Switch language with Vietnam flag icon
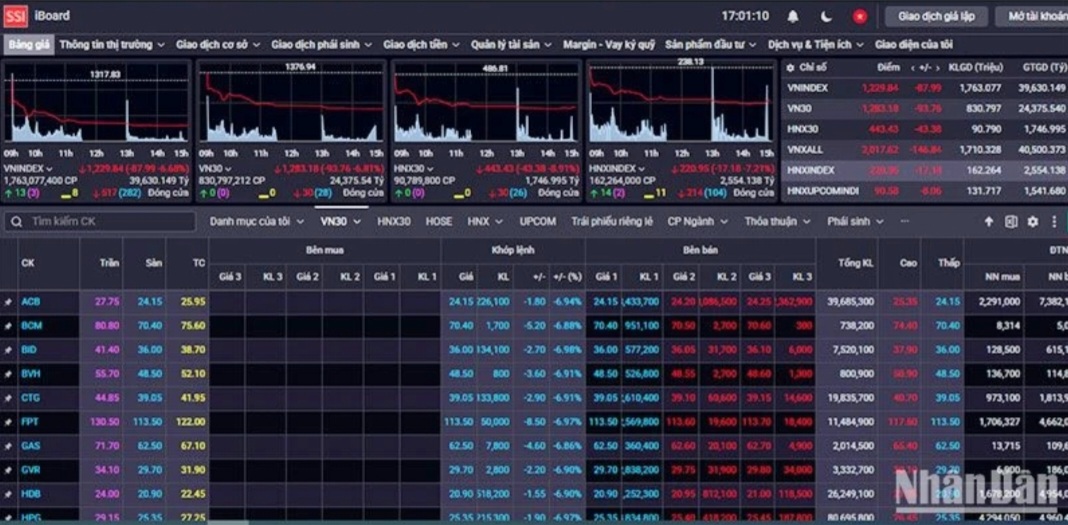 [x=860, y=16]
